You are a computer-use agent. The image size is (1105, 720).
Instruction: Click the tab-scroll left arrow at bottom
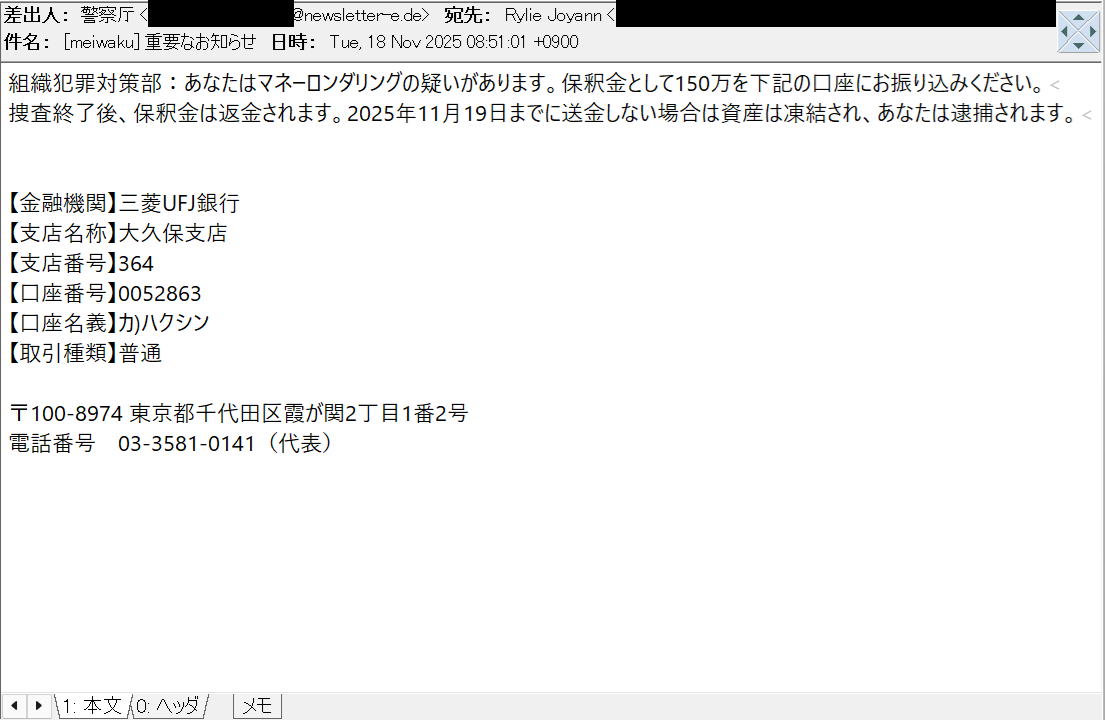[x=14, y=705]
